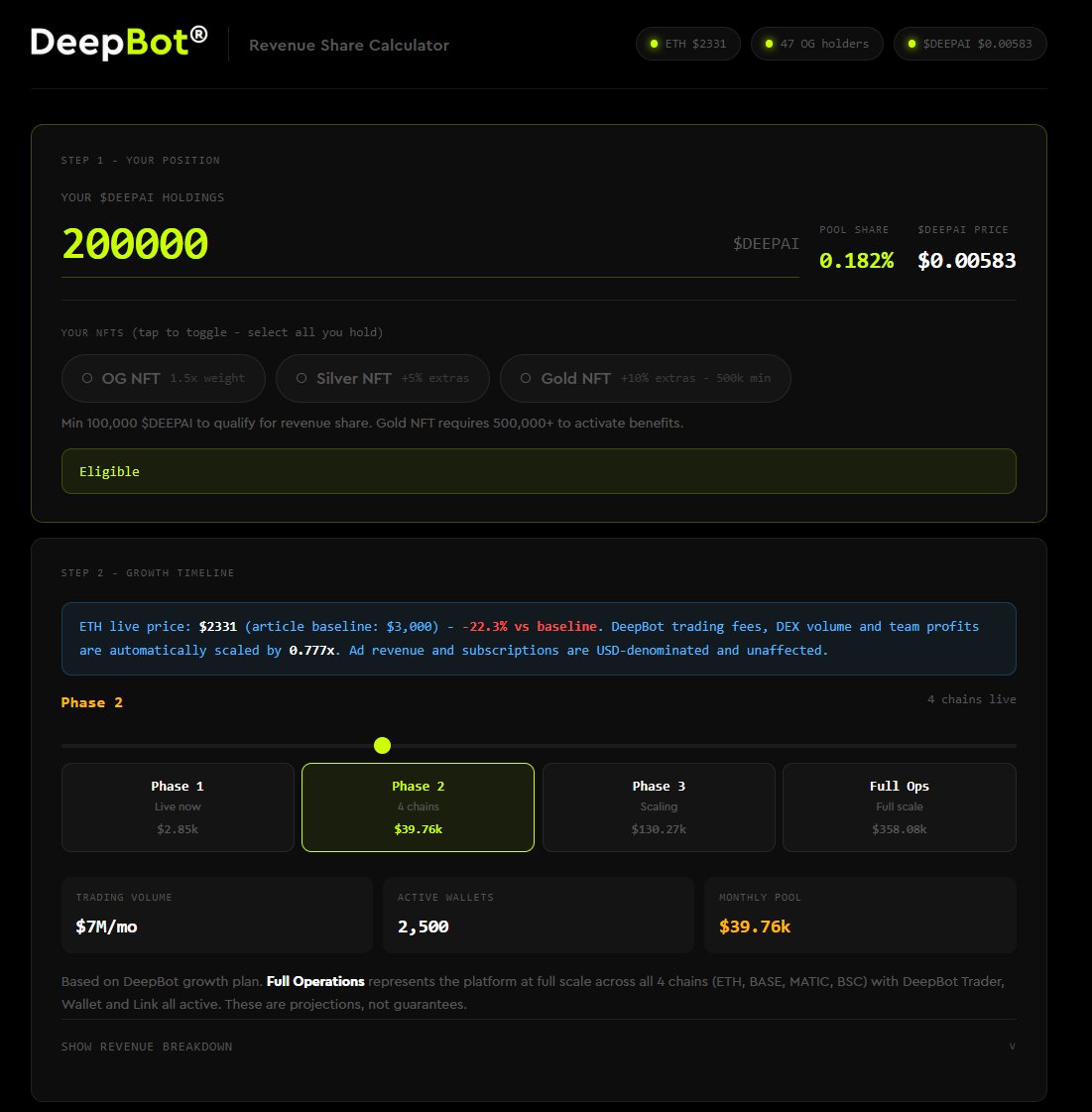
Task: Click the $DEEPAI Price value $0.00583
Action: 966,261
